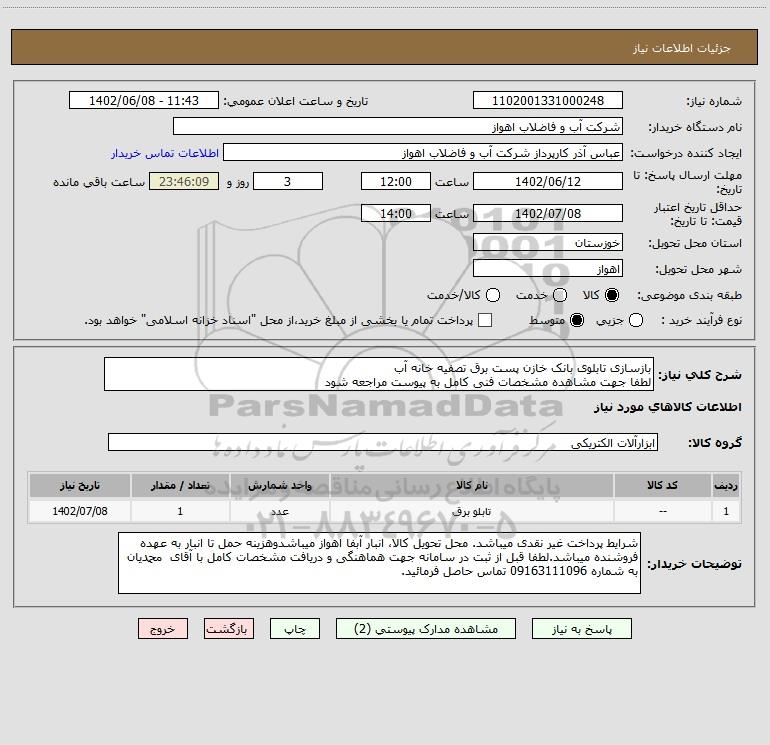The width and height of the screenshot is (770, 745).
Task: Click the table date cell 1402/07/08
Action: [x=80, y=511]
